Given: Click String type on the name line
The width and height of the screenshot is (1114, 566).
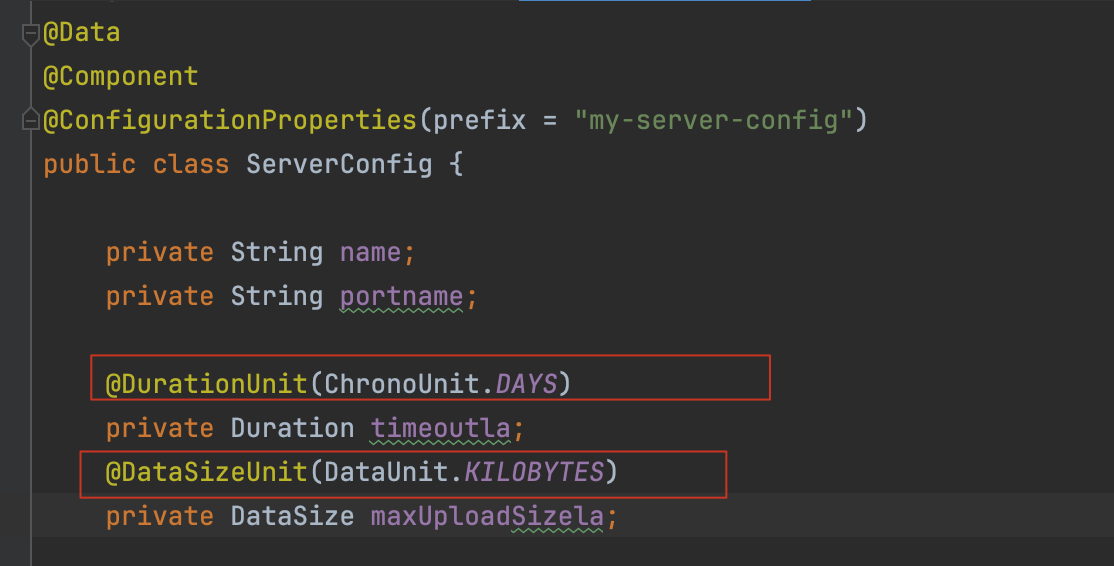Looking at the screenshot, I should [x=277, y=252].
